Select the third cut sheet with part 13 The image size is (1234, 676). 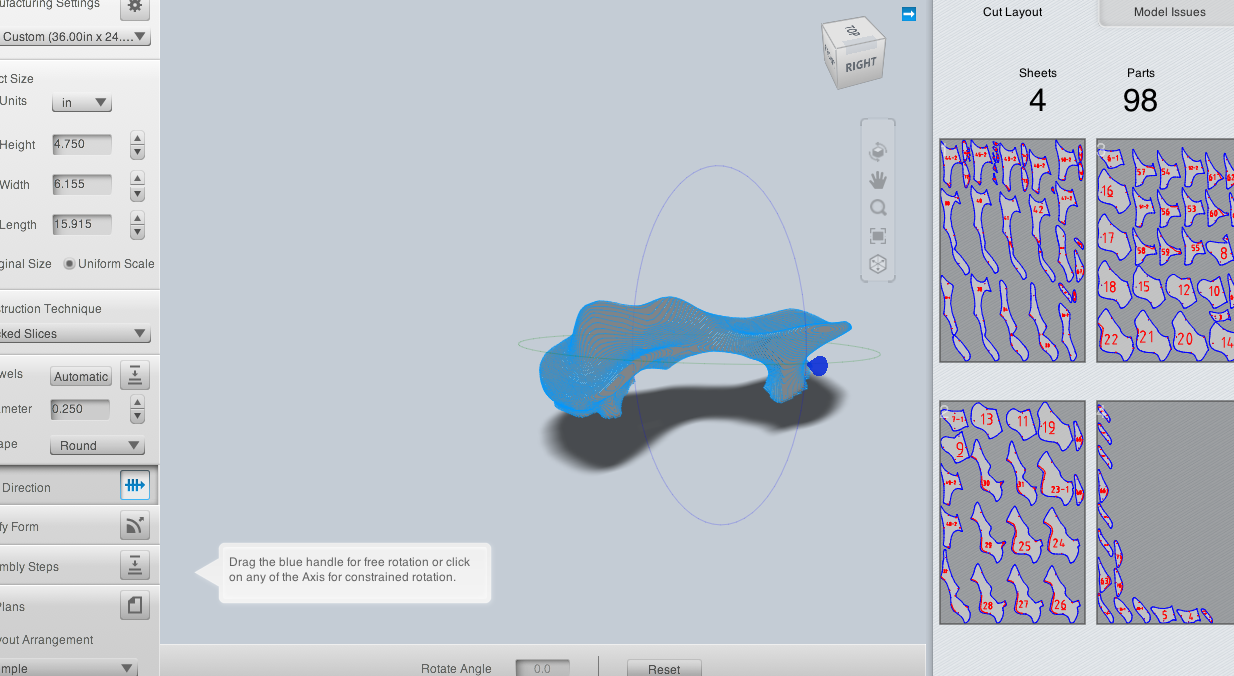(1012, 512)
